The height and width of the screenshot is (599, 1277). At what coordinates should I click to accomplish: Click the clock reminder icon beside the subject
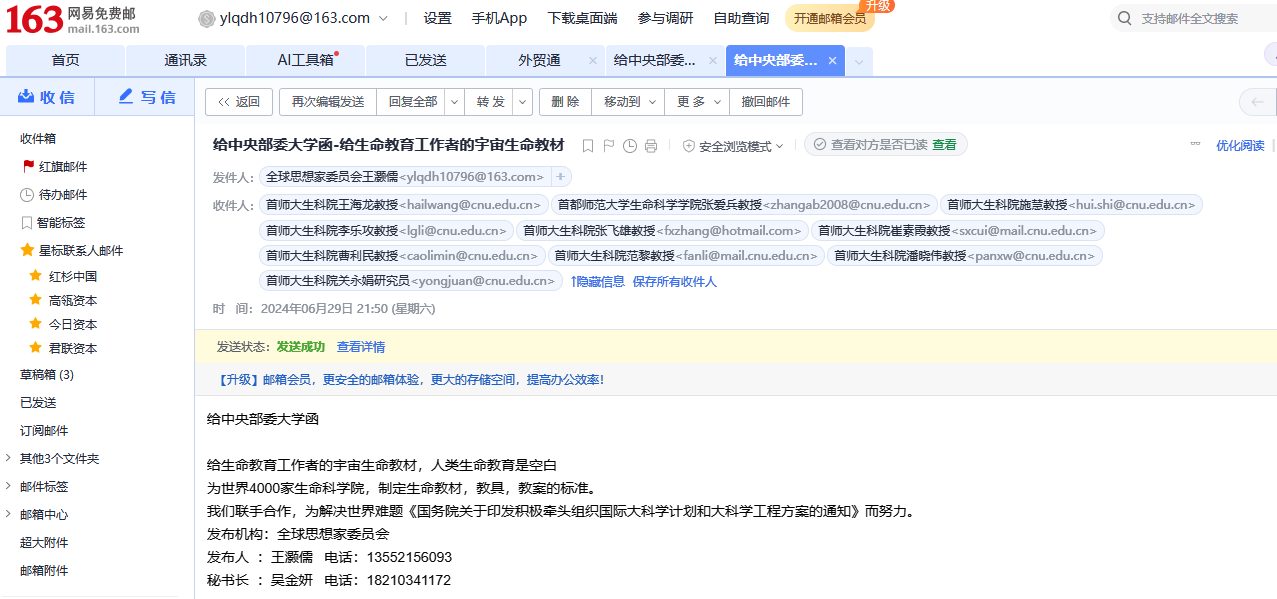coord(630,146)
